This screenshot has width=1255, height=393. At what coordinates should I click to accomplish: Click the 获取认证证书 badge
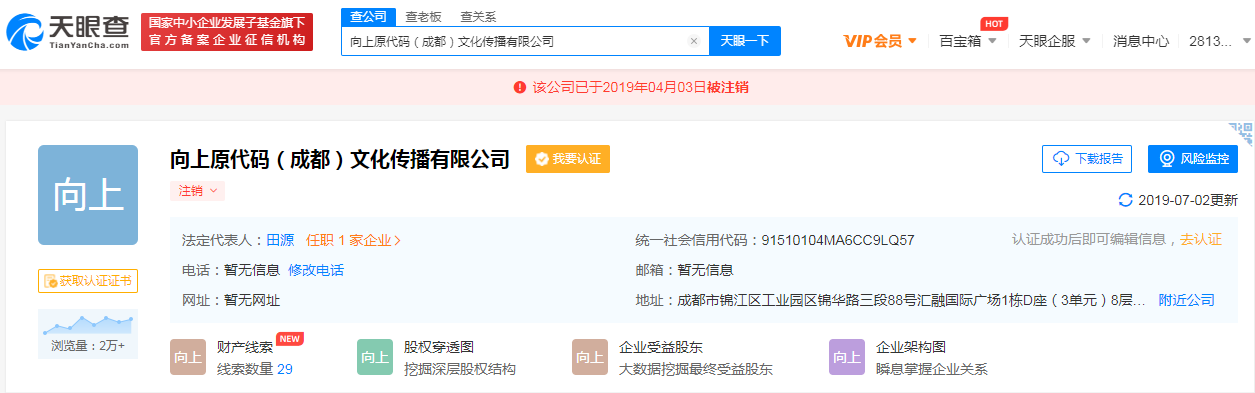[88, 281]
